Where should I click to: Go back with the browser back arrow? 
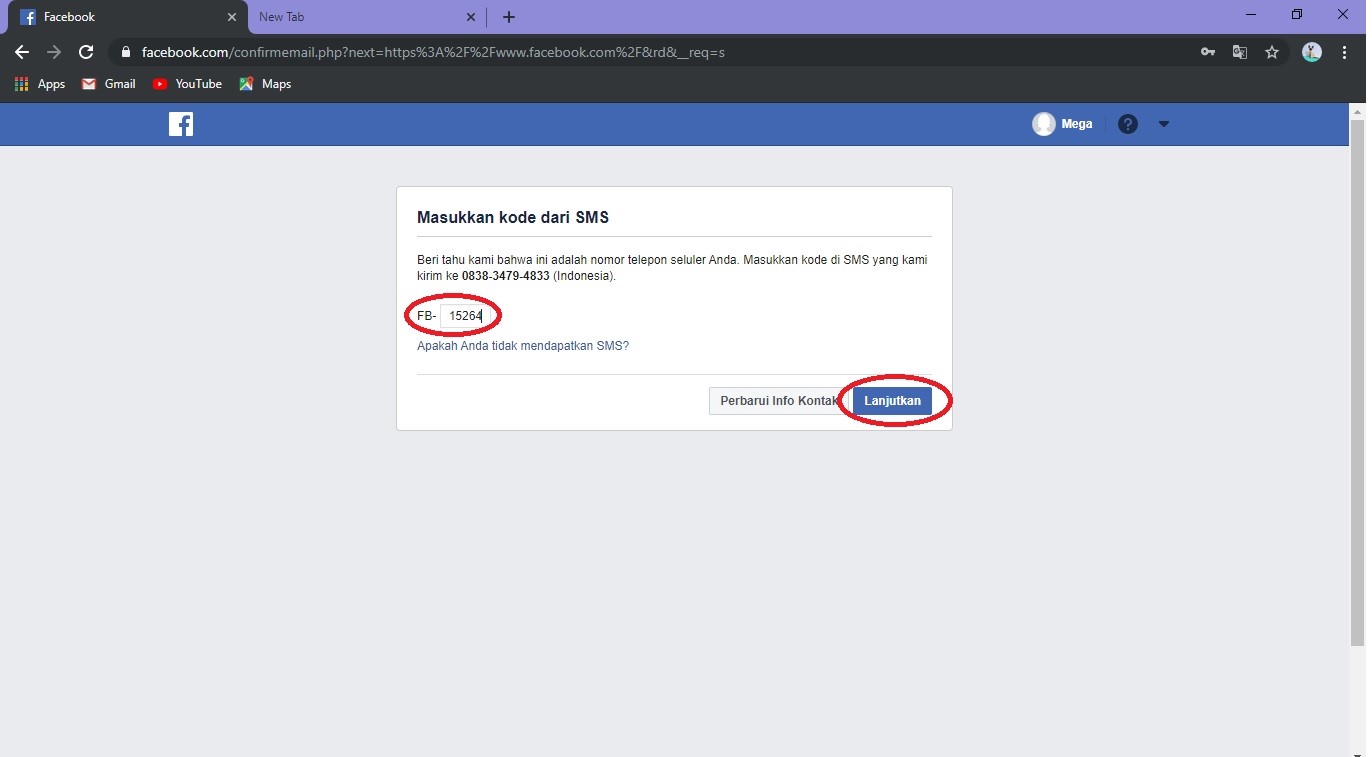(22, 52)
